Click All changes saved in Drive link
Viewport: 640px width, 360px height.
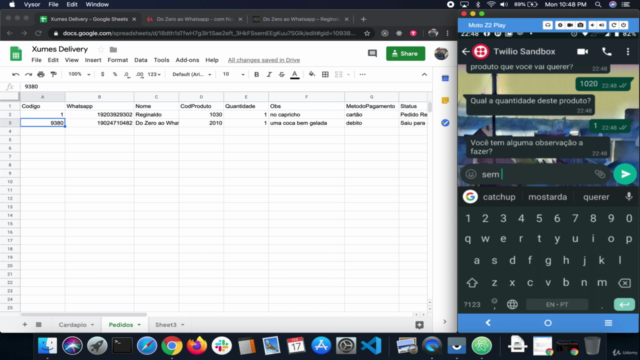[x=264, y=60]
